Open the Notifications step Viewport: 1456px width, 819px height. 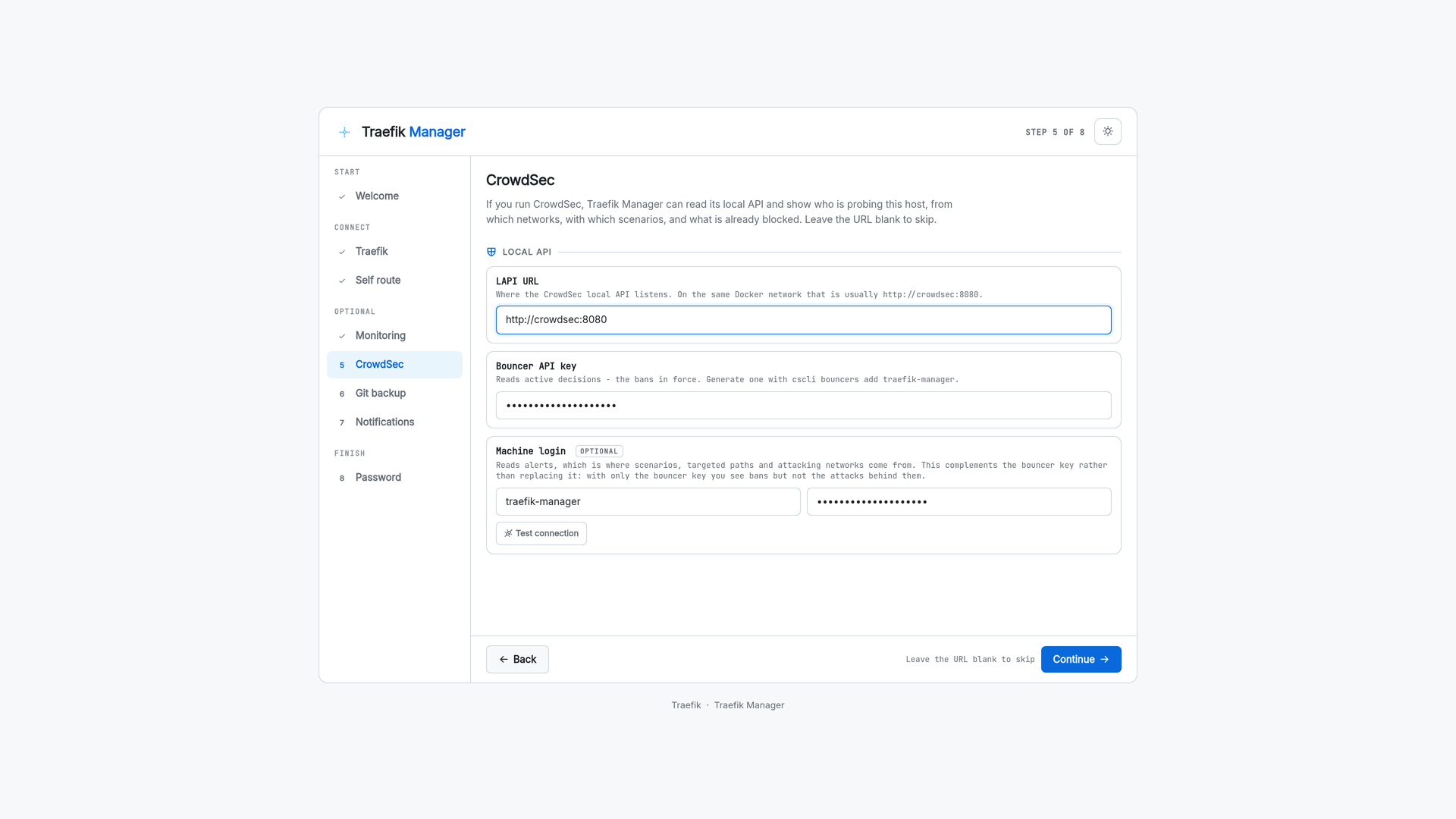point(394,422)
